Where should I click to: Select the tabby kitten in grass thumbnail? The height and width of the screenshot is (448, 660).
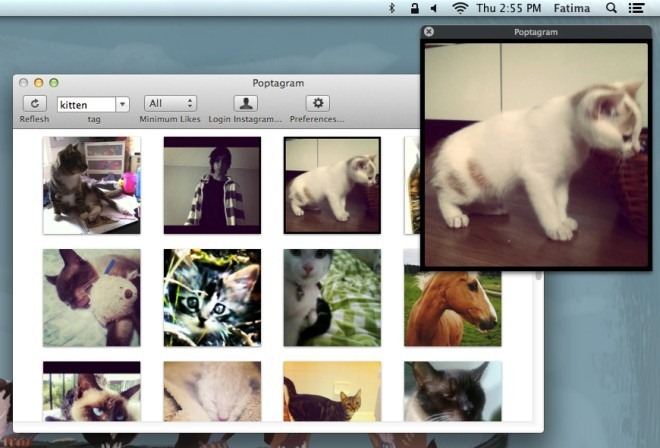[x=212, y=298]
